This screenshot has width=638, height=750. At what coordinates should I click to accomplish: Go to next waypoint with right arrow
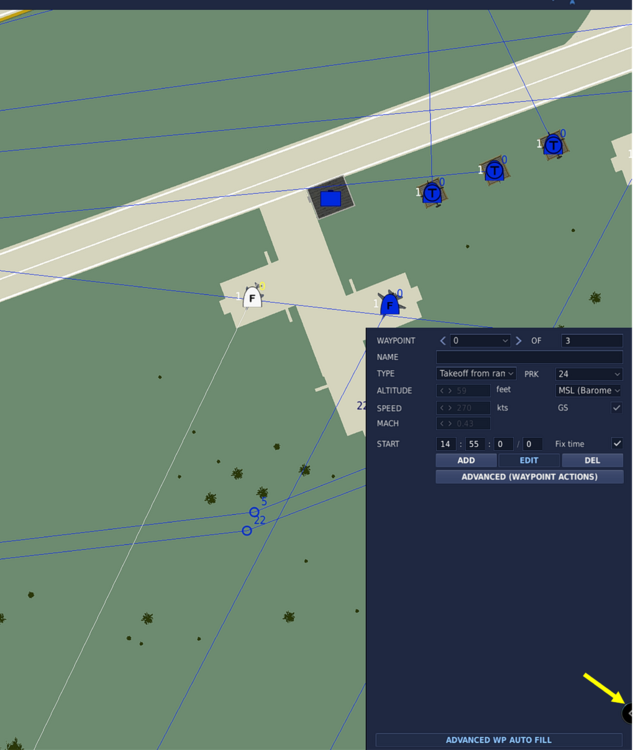click(518, 341)
